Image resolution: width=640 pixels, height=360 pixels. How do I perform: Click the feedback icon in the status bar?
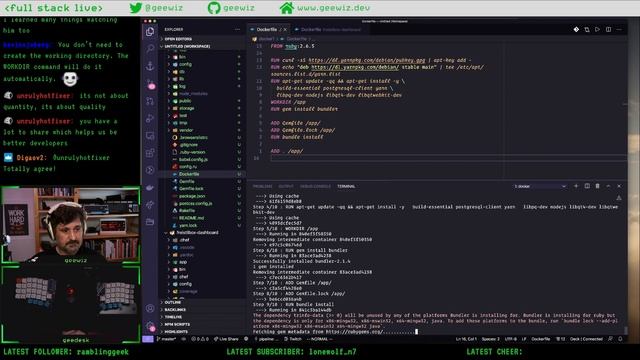[x=610, y=339]
